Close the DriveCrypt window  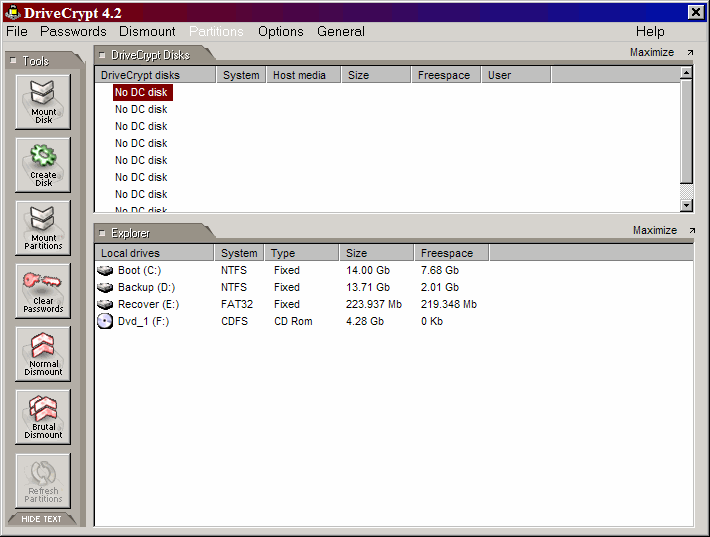(696, 12)
